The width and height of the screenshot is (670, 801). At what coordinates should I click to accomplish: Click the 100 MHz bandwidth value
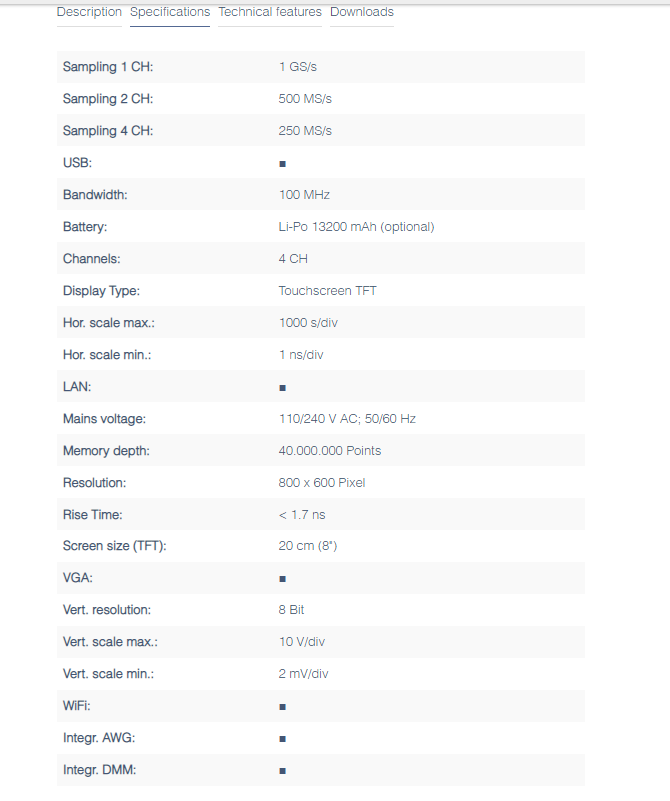pos(304,195)
